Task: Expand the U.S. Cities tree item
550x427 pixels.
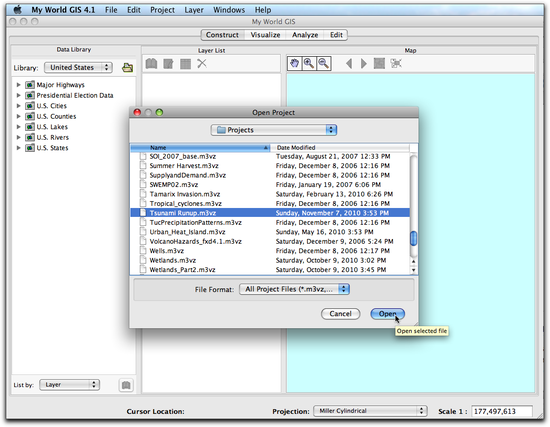Action: 19,106
